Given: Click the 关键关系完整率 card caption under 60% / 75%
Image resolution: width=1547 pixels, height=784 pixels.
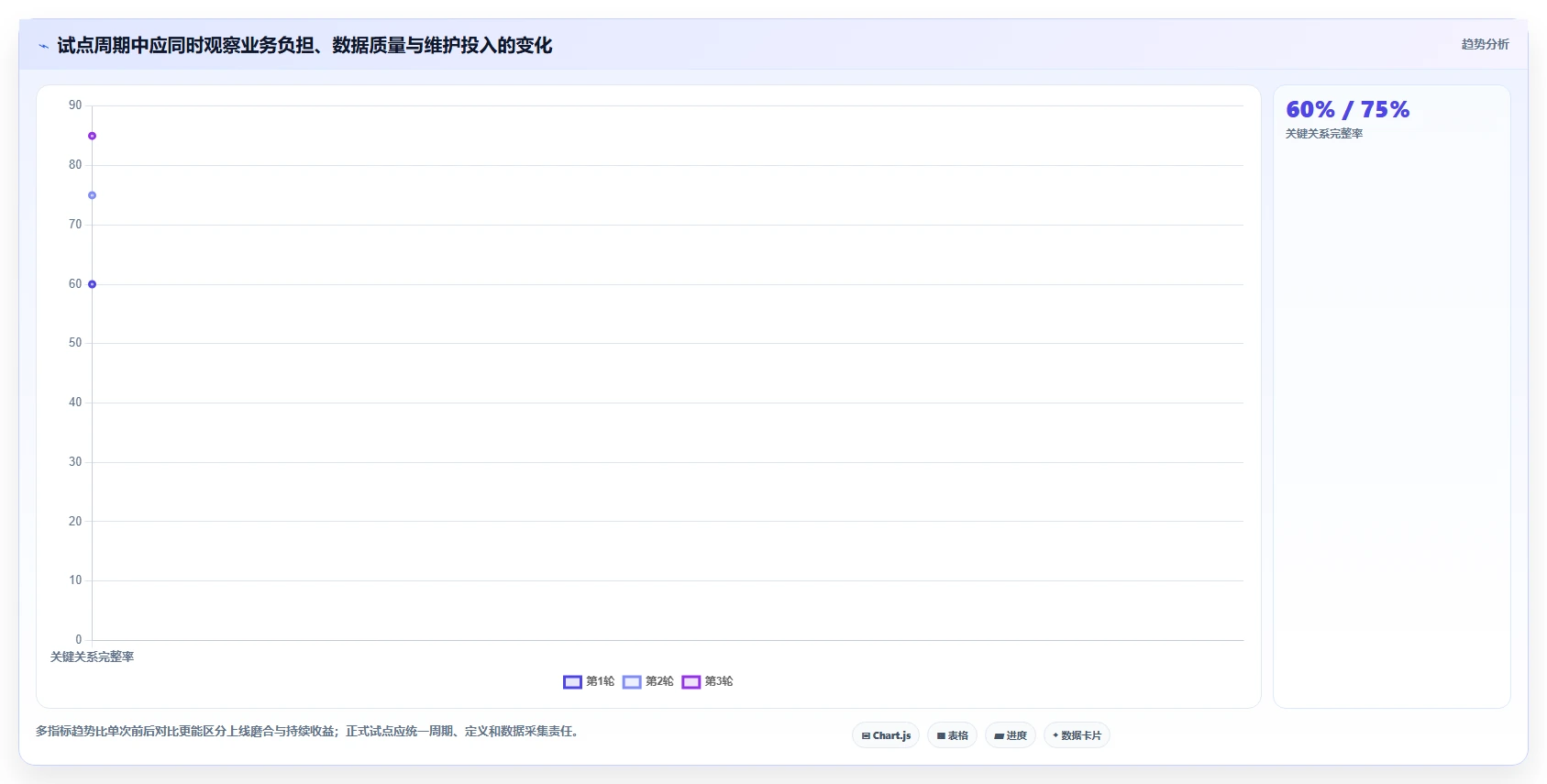Looking at the screenshot, I should 1324,134.
